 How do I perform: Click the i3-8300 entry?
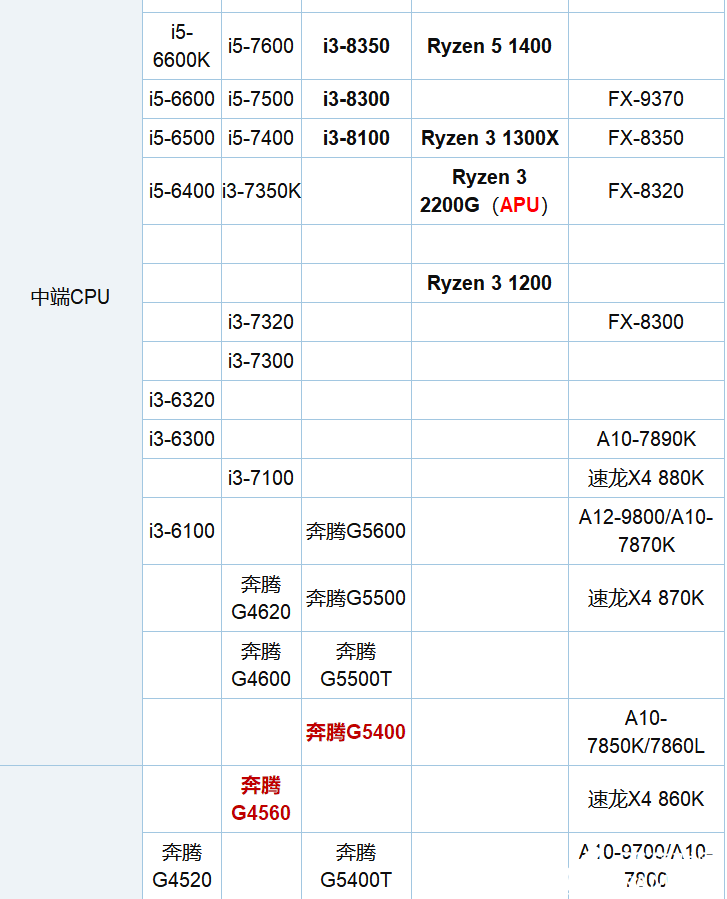356,99
